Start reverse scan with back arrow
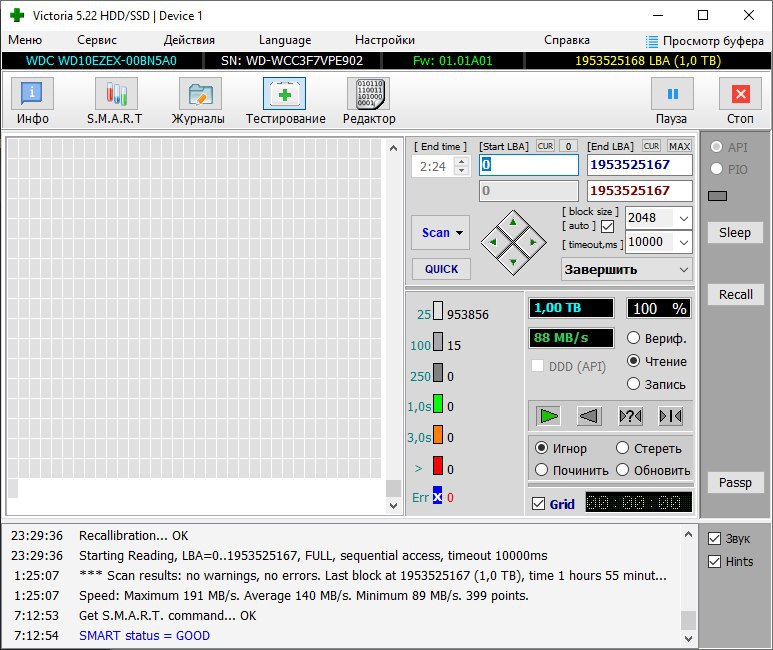The image size is (773, 650). coord(589,416)
